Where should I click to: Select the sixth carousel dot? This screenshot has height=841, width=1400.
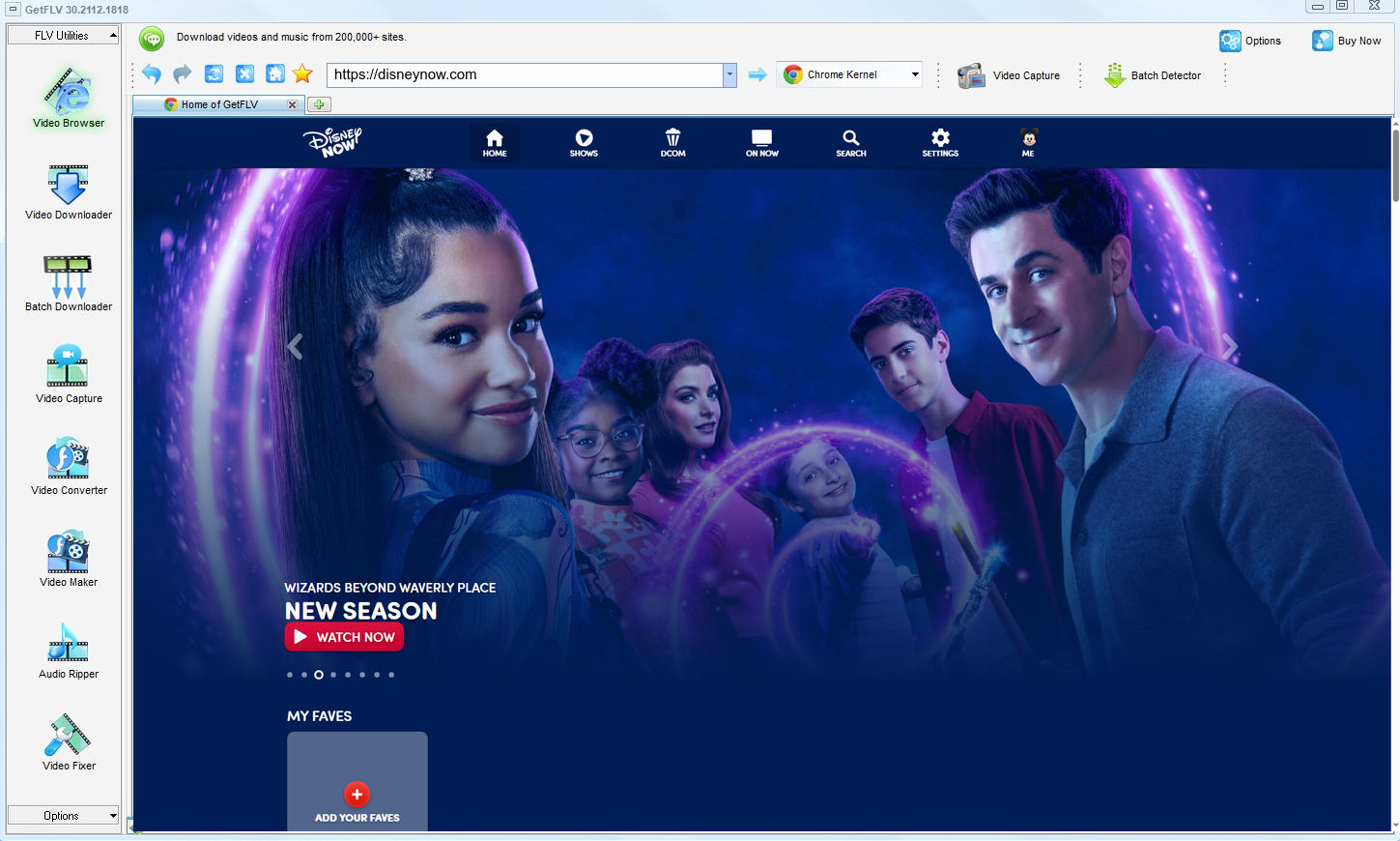(x=362, y=675)
